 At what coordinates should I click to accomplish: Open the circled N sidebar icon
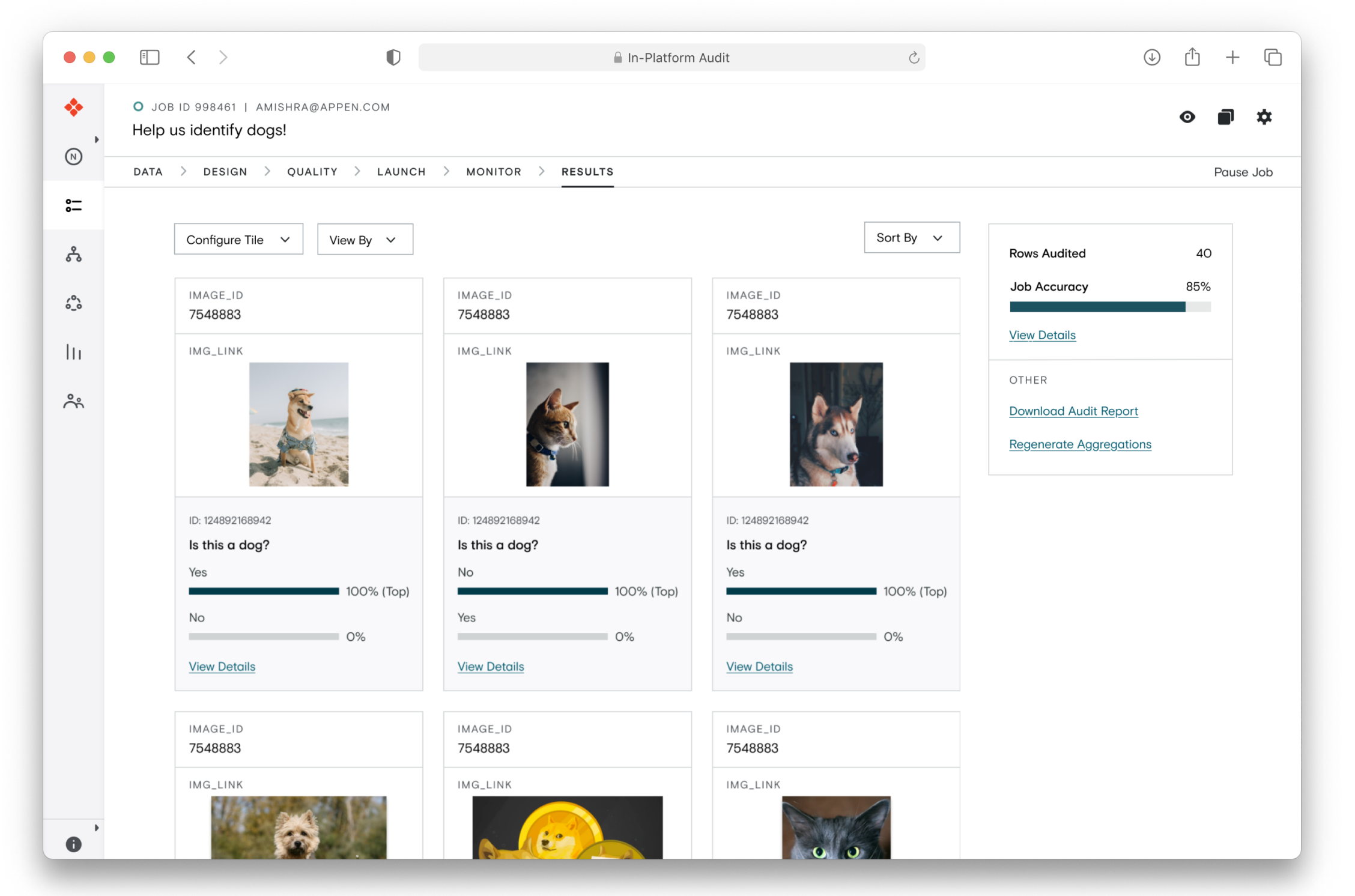73,157
